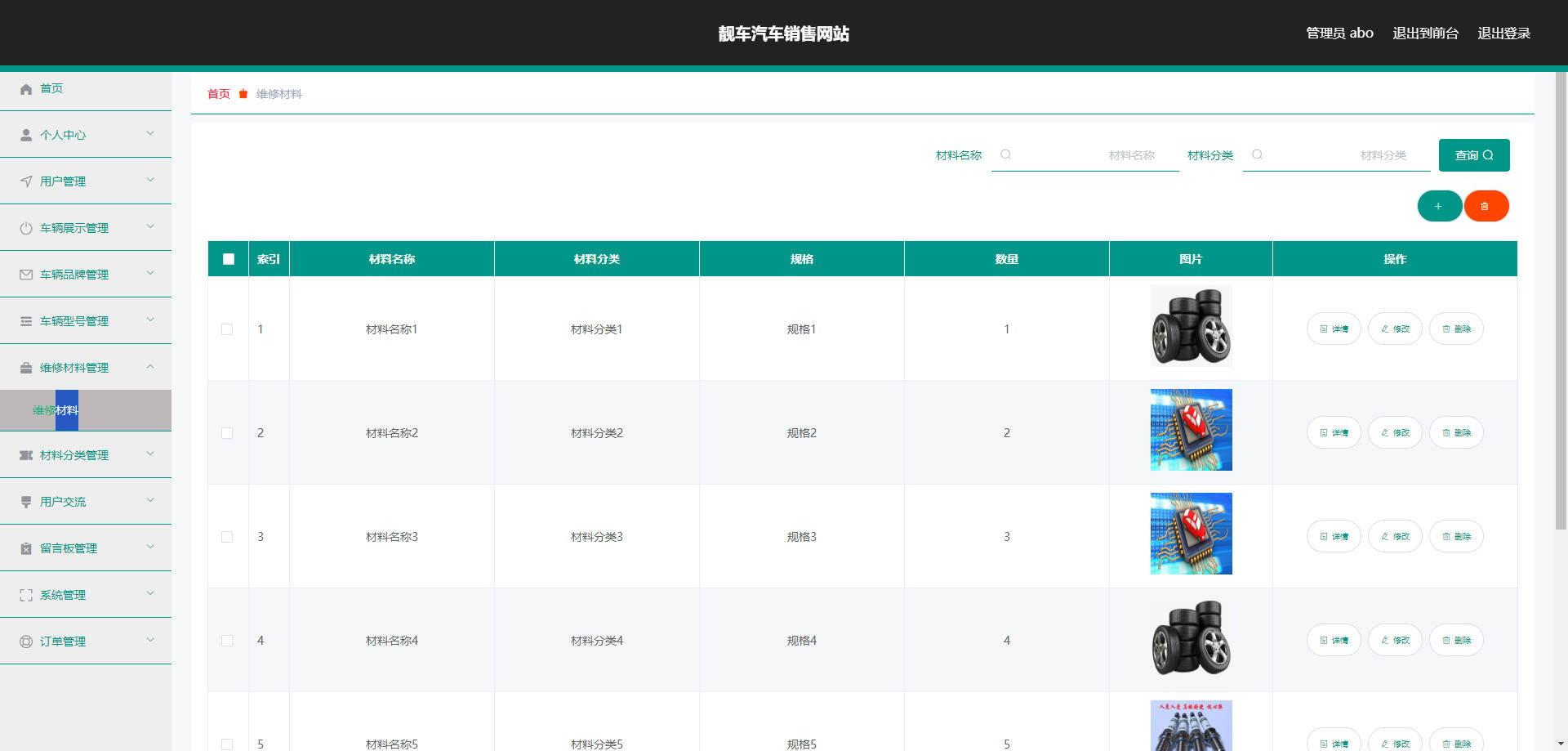The height and width of the screenshot is (751, 1568).
Task: Click 修改 for 材料名称3 row
Action: tap(1395, 537)
